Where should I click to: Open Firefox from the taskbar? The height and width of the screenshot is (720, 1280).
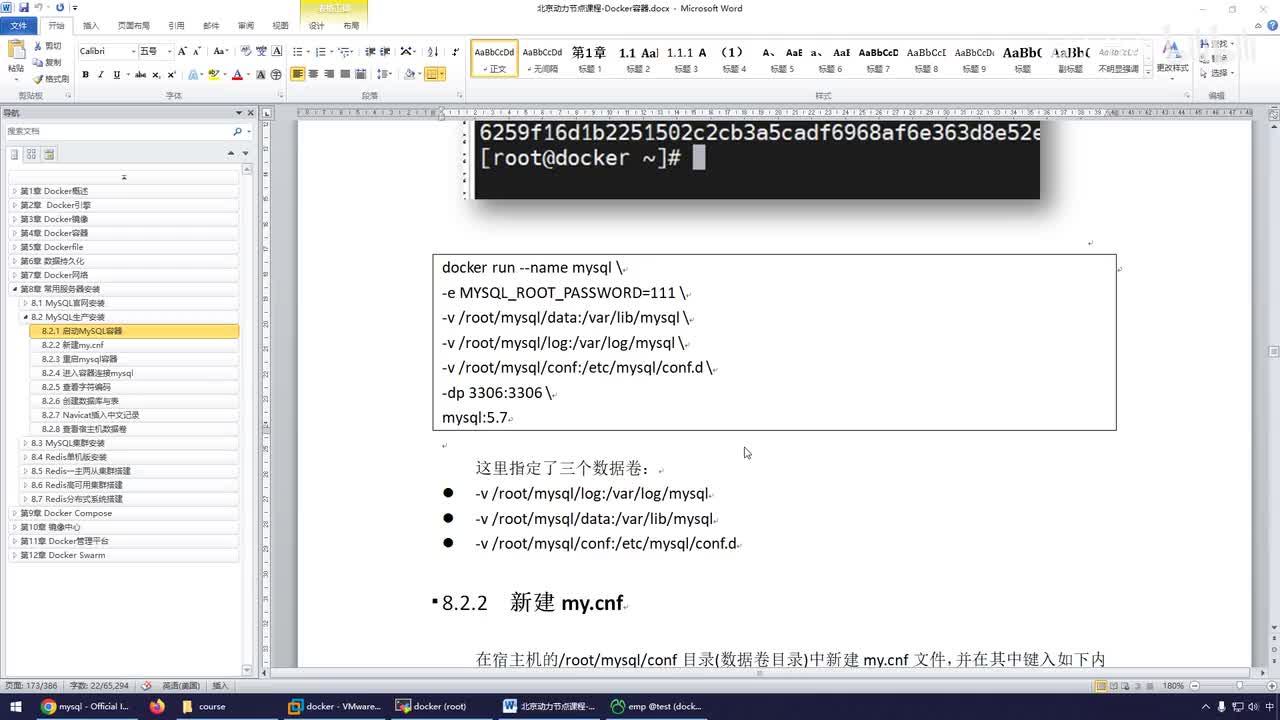click(157, 706)
